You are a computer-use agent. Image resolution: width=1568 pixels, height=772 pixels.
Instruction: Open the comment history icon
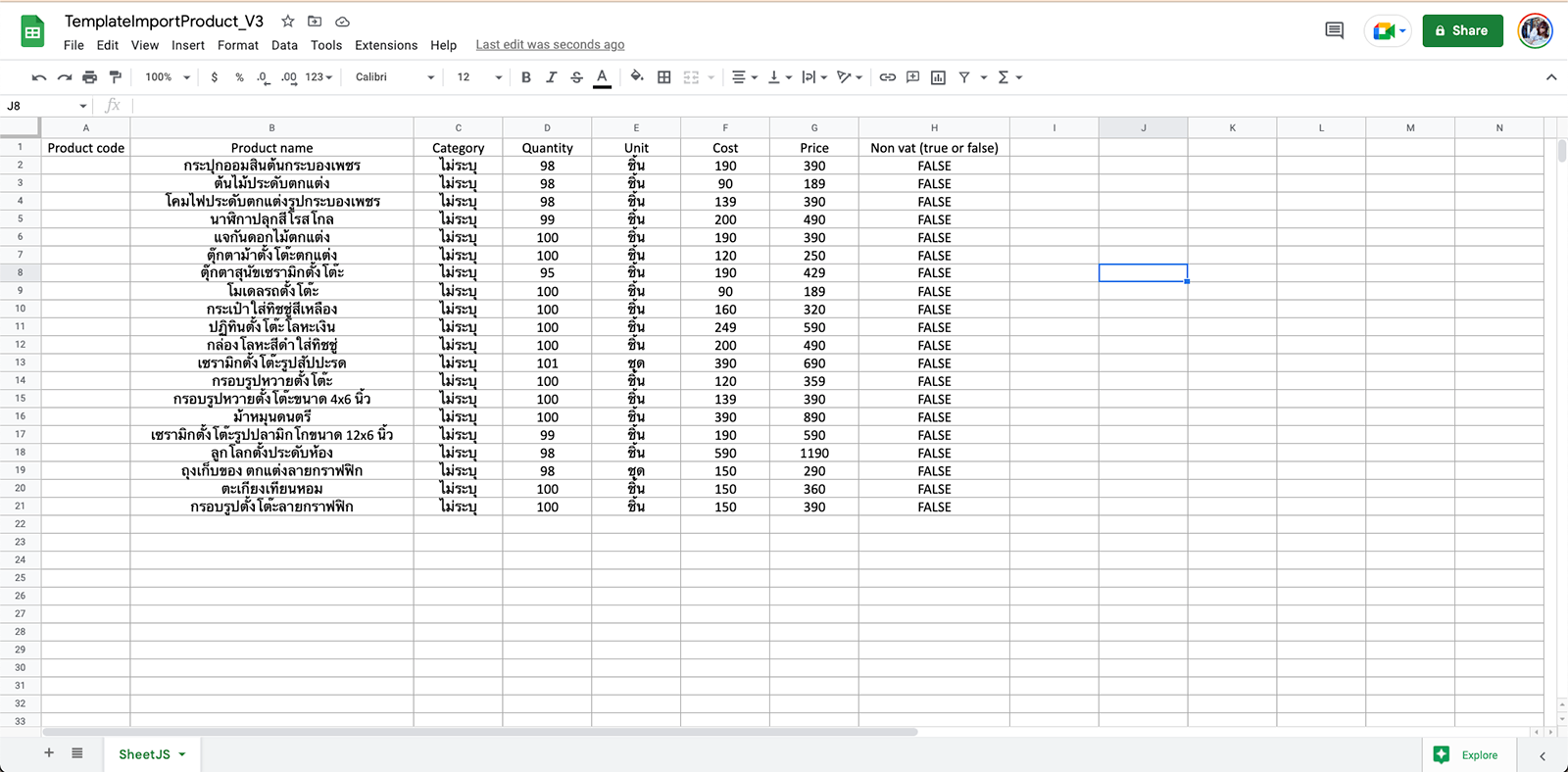tap(1334, 30)
